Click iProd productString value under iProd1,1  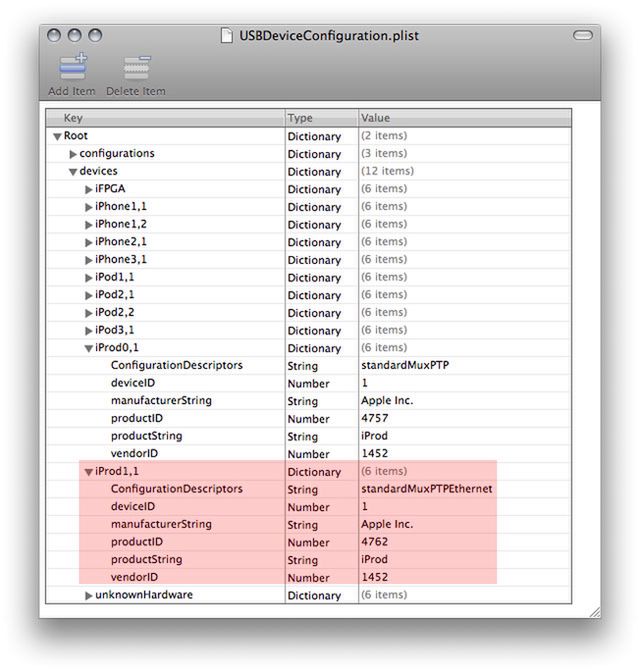coord(374,560)
